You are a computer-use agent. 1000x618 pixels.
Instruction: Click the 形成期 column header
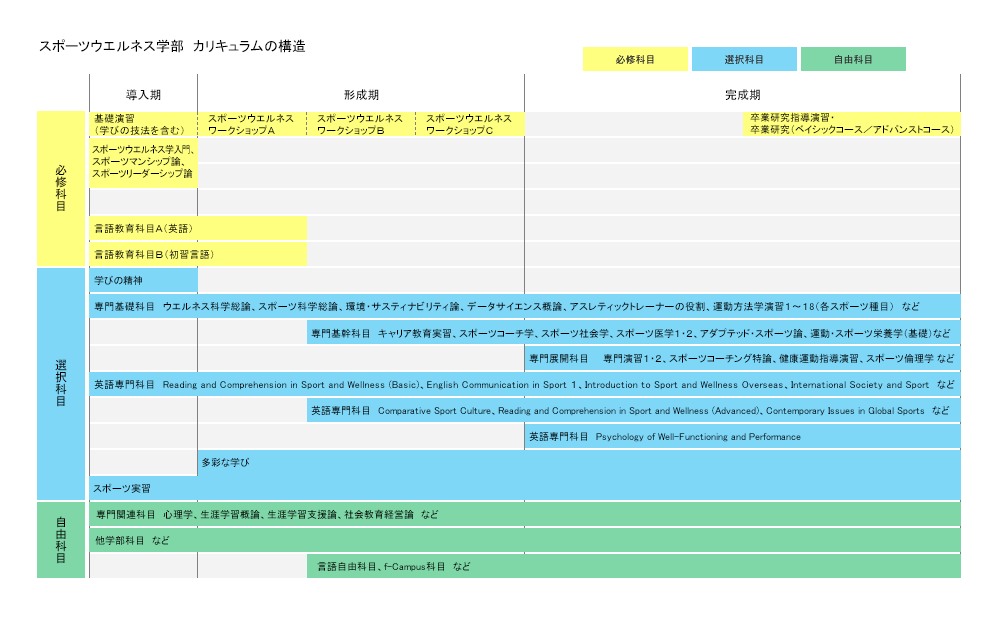(x=361, y=94)
